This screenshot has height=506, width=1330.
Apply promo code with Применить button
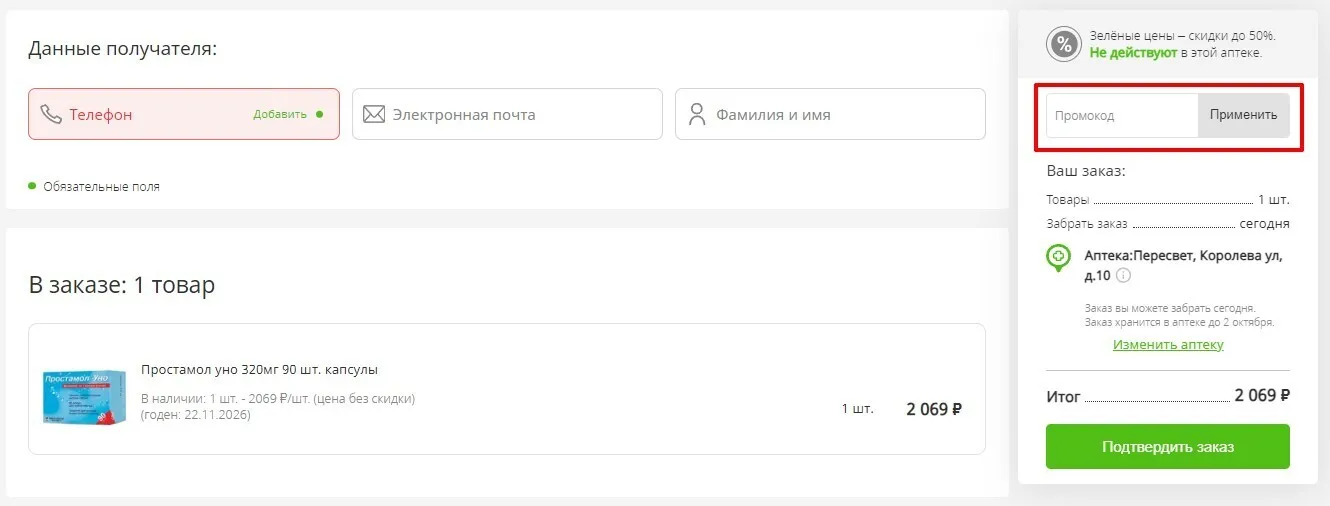coord(1244,115)
